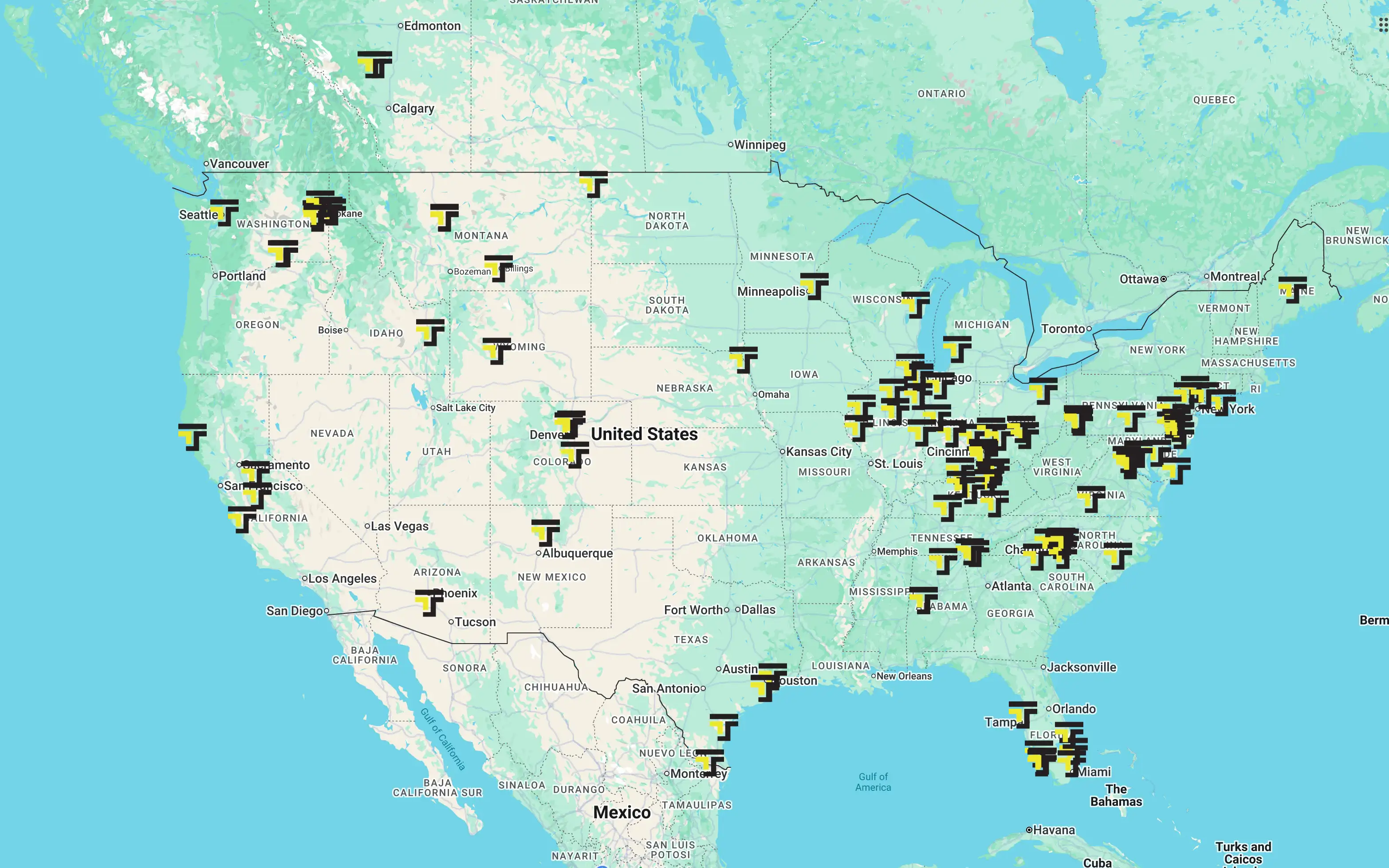Click the bold United States country label
The image size is (1389, 868).
pyautogui.click(x=644, y=434)
